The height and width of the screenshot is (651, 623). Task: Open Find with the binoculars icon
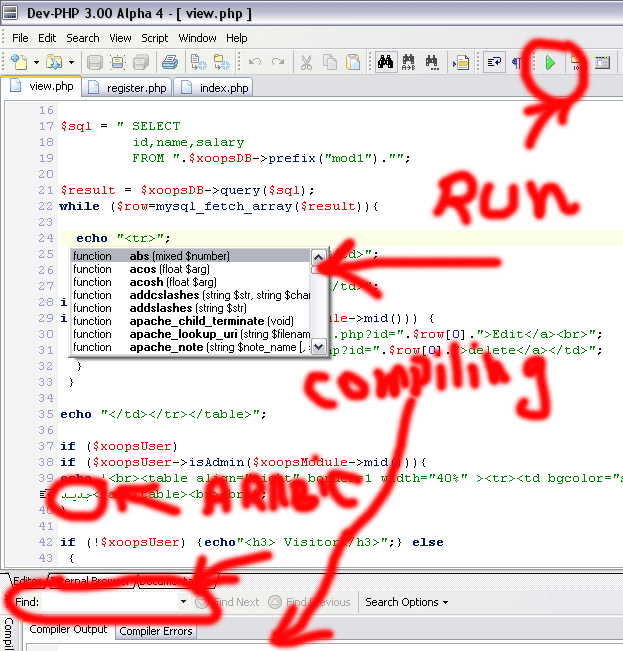pyautogui.click(x=386, y=62)
